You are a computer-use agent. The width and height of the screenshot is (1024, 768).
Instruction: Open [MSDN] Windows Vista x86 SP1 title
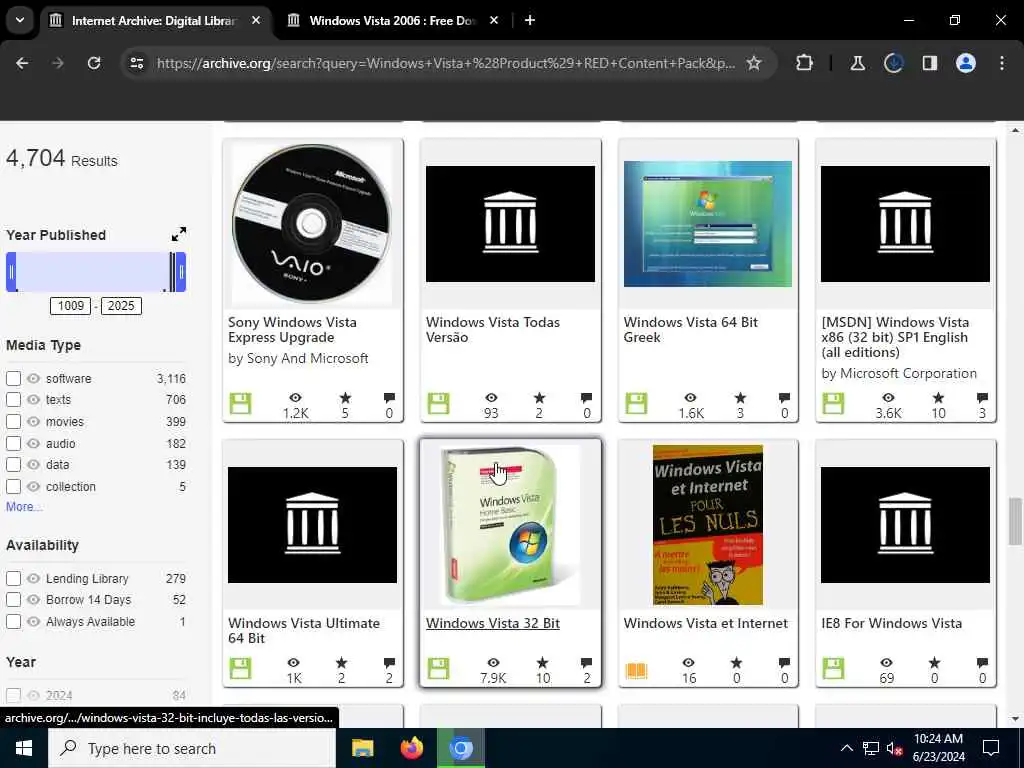(x=895, y=337)
